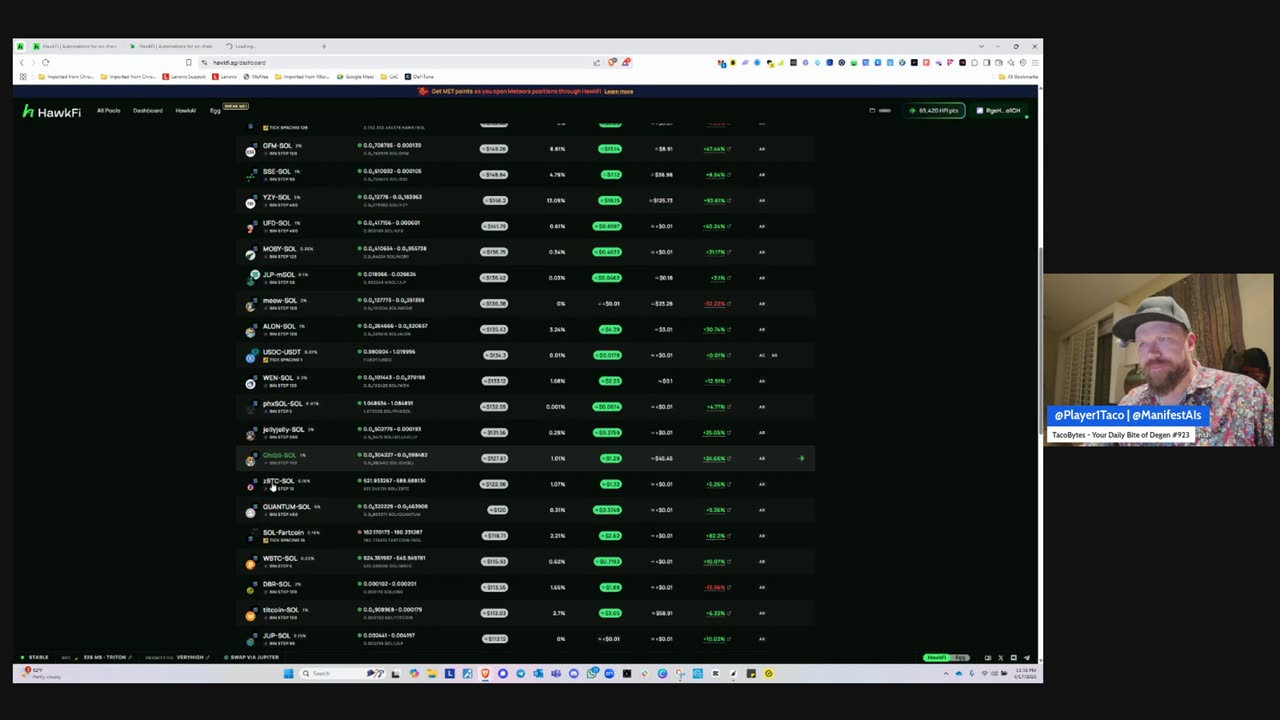The height and width of the screenshot is (720, 1280).
Task: Open a new browser tab with plus
Action: coord(323,46)
